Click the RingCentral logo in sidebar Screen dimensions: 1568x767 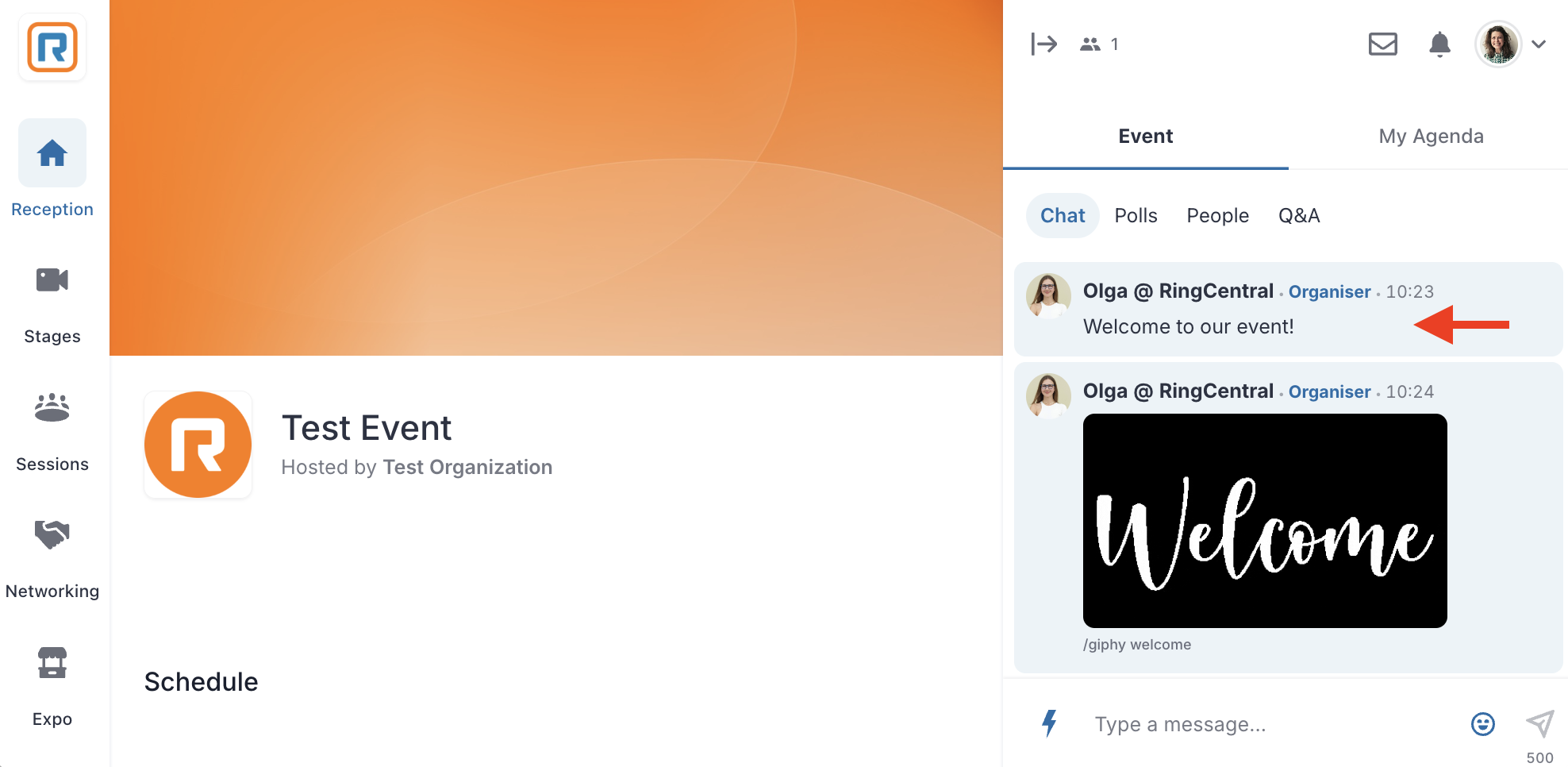[52, 48]
